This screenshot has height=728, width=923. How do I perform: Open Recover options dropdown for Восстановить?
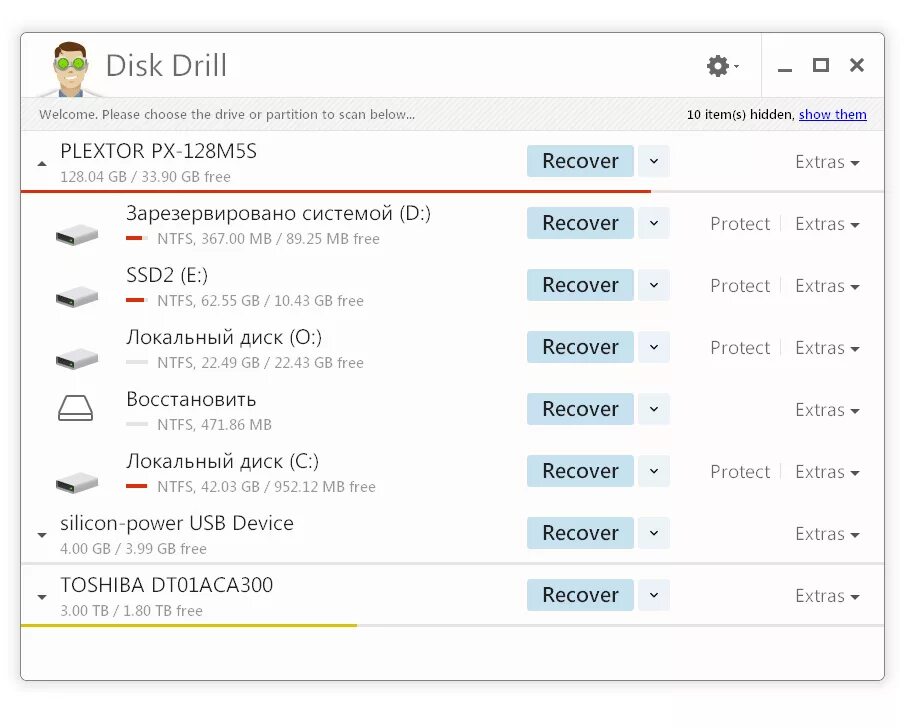pyautogui.click(x=654, y=409)
